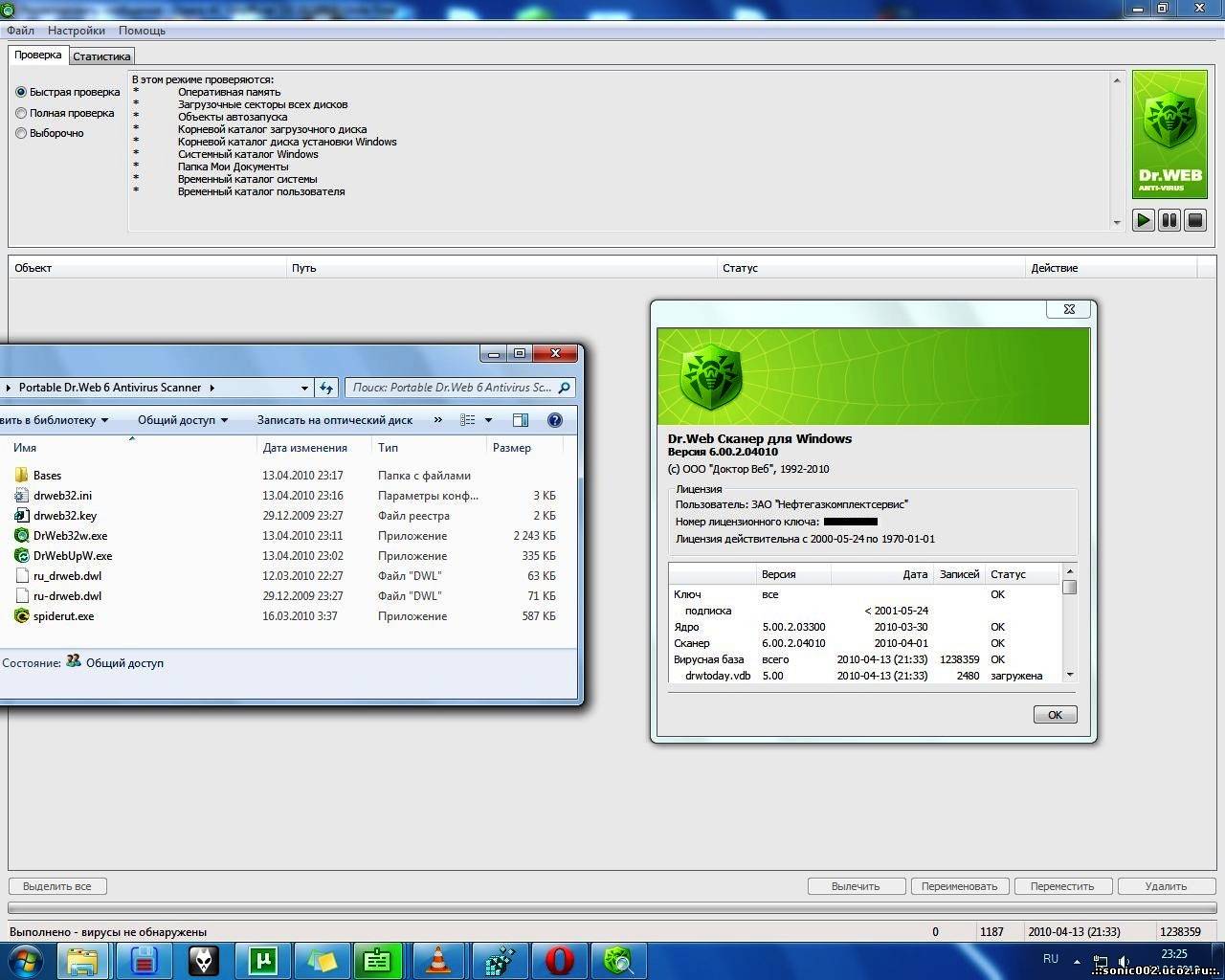
Task: Open the address bar history dropdown
Action: [304, 388]
